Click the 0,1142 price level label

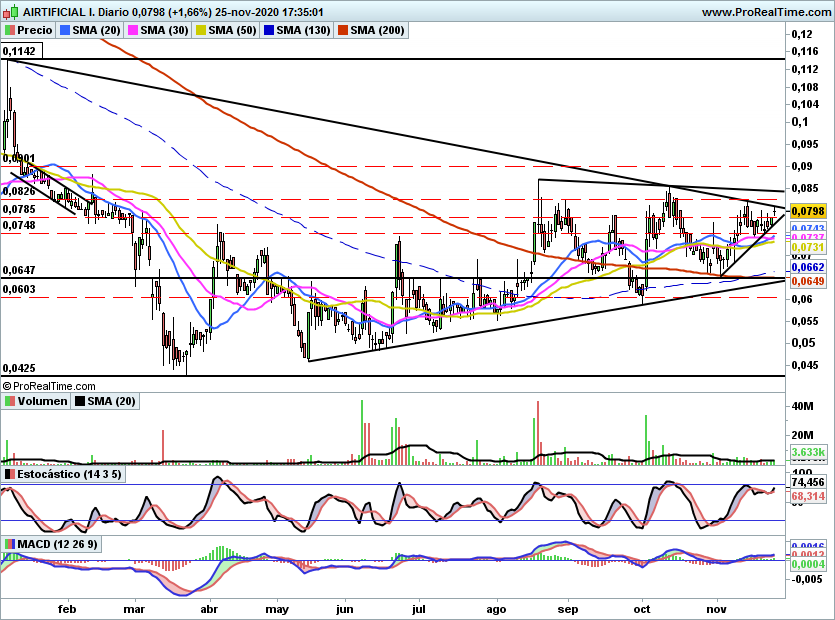[x=21, y=51]
